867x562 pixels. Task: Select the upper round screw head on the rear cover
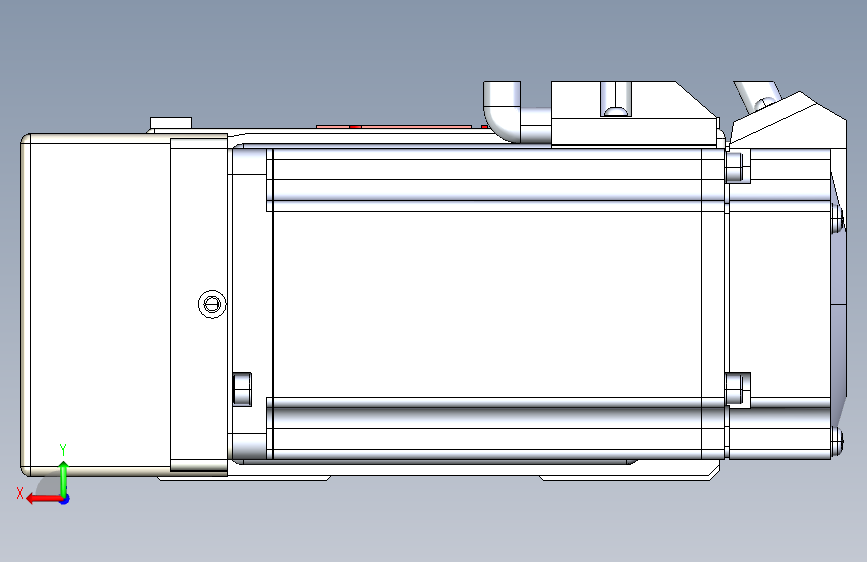pyautogui.click(x=837, y=218)
